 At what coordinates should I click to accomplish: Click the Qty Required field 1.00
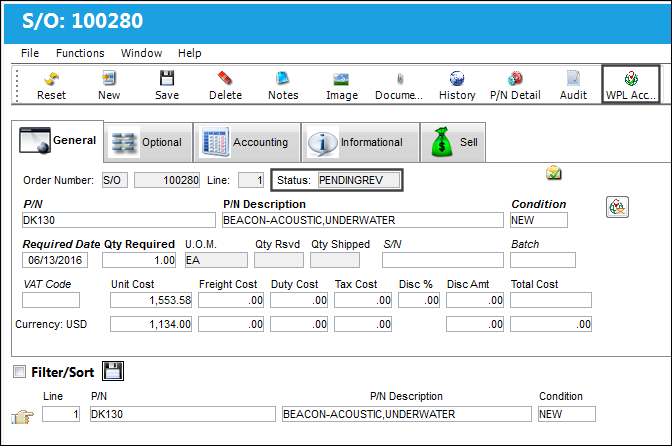[x=139, y=260]
